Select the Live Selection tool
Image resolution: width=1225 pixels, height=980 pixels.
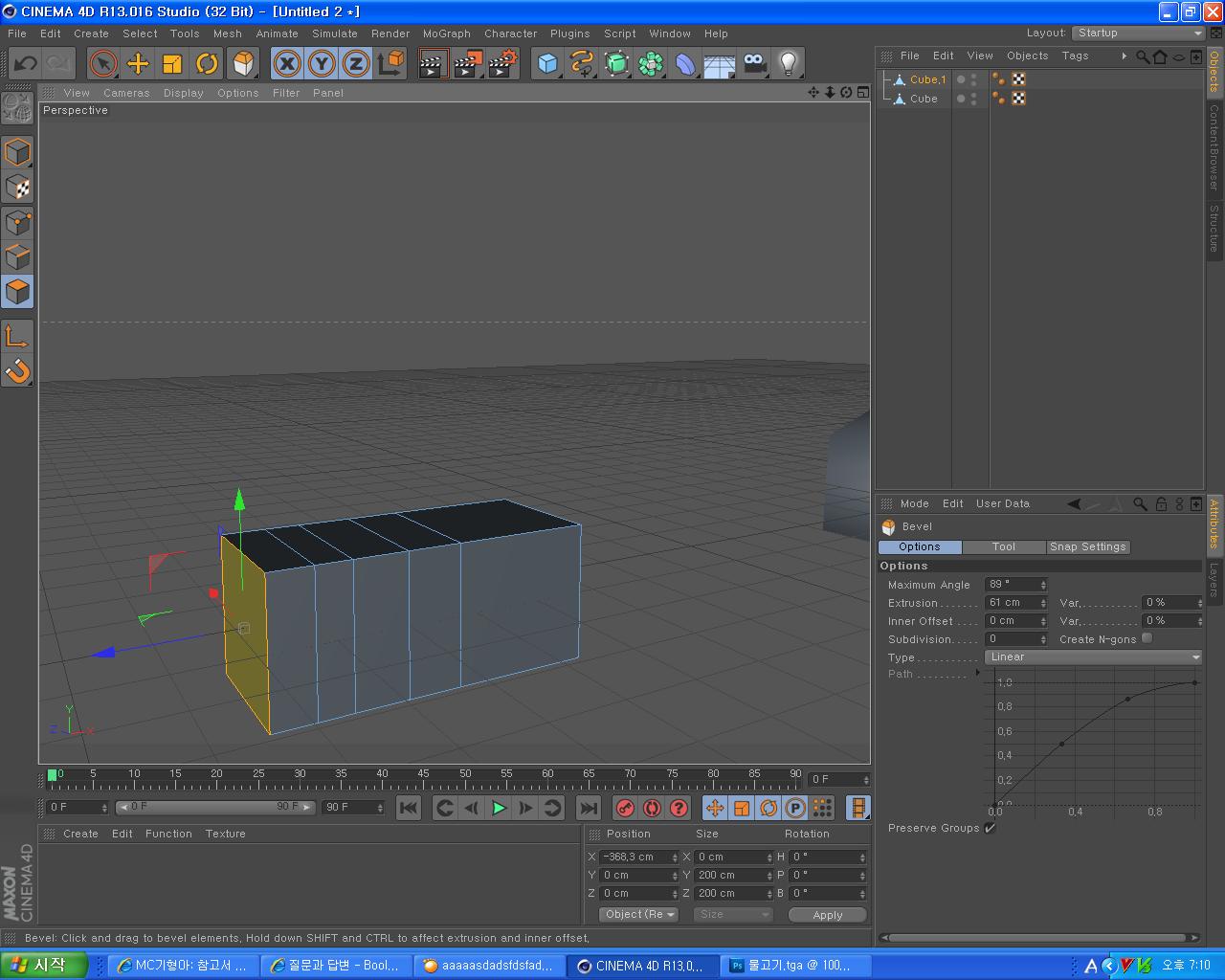[x=103, y=64]
